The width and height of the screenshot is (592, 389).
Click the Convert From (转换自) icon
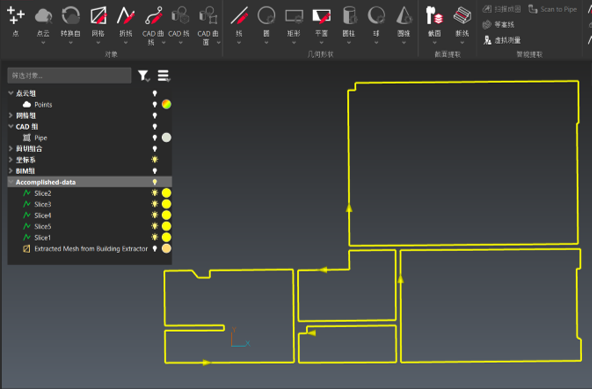71,15
